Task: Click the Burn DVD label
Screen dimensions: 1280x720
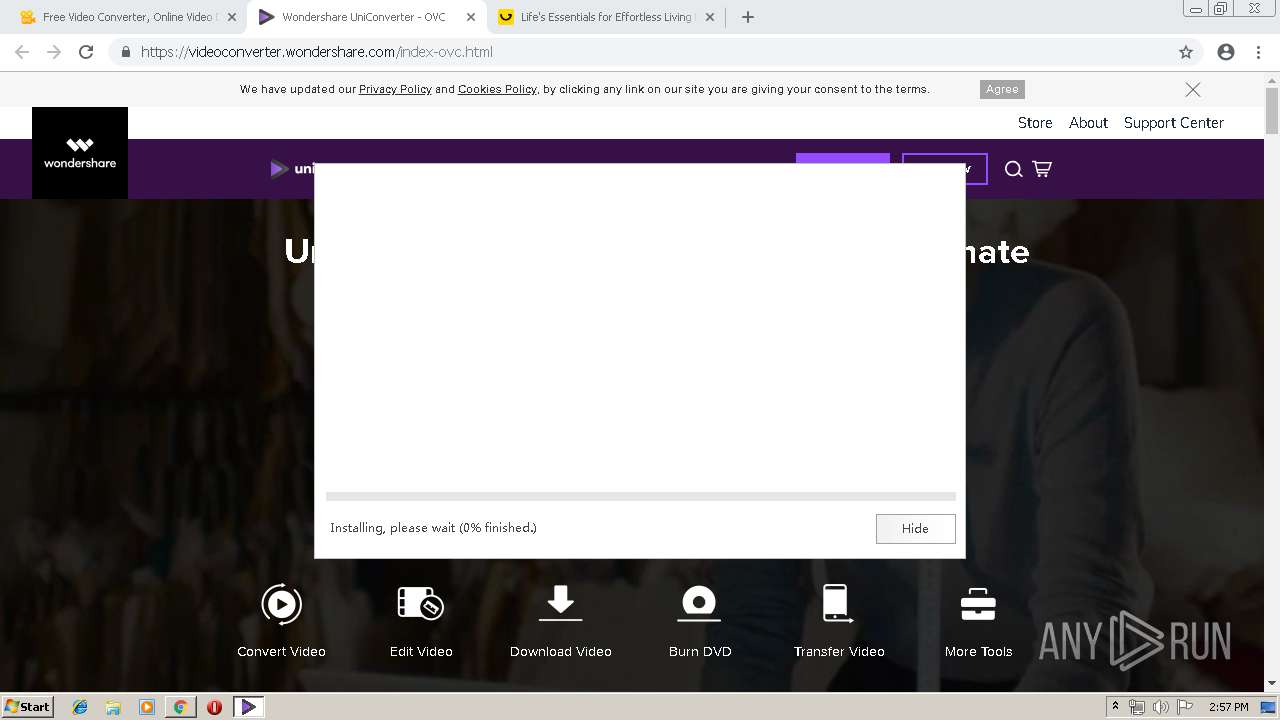Action: (x=700, y=651)
